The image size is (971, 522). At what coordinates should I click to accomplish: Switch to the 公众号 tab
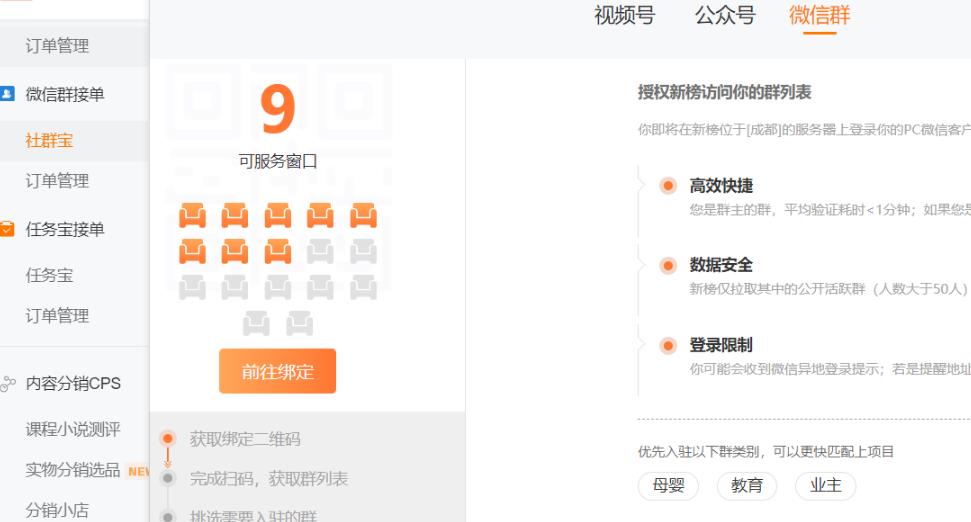(x=724, y=16)
